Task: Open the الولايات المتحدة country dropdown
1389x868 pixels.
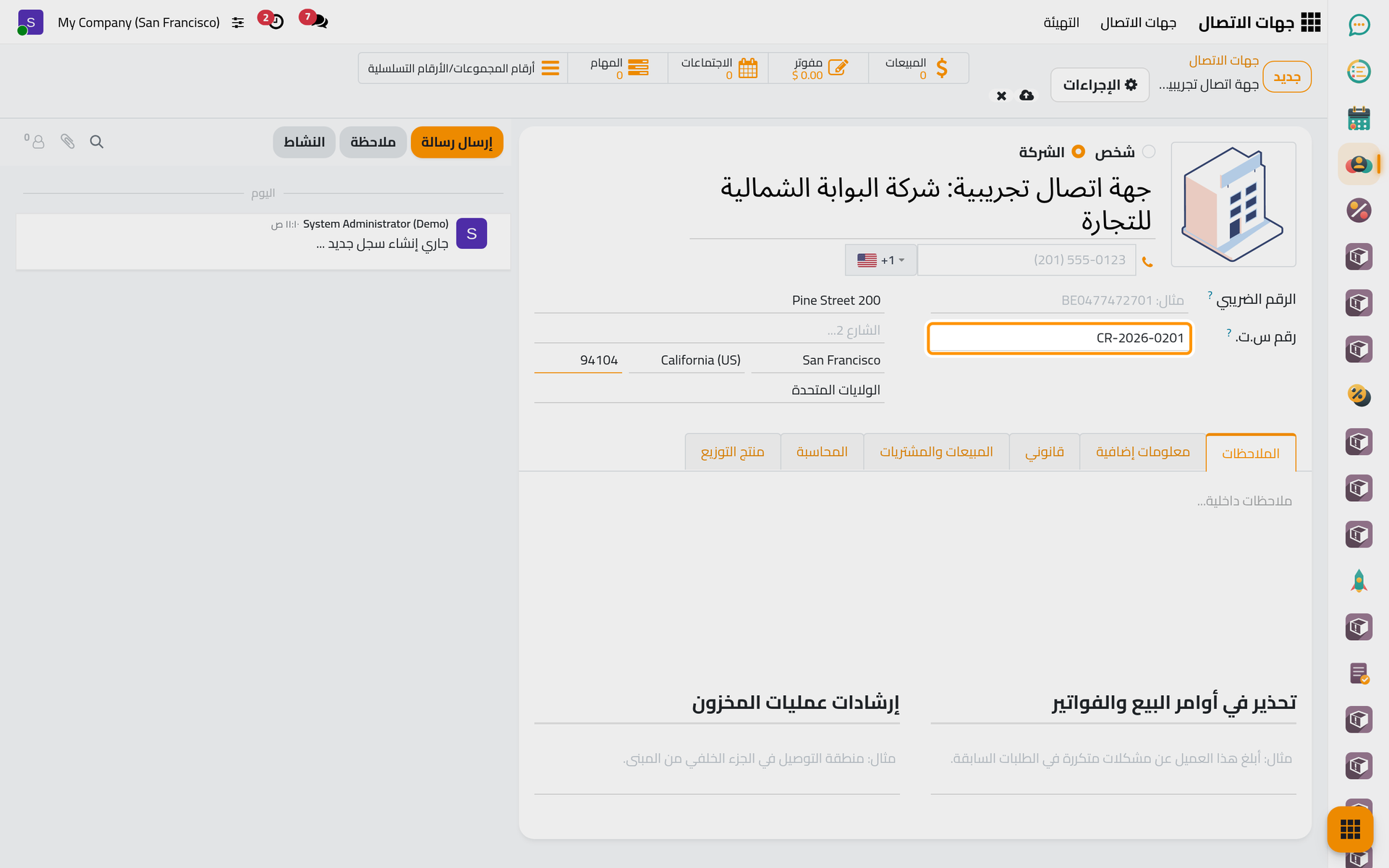Action: click(x=709, y=390)
